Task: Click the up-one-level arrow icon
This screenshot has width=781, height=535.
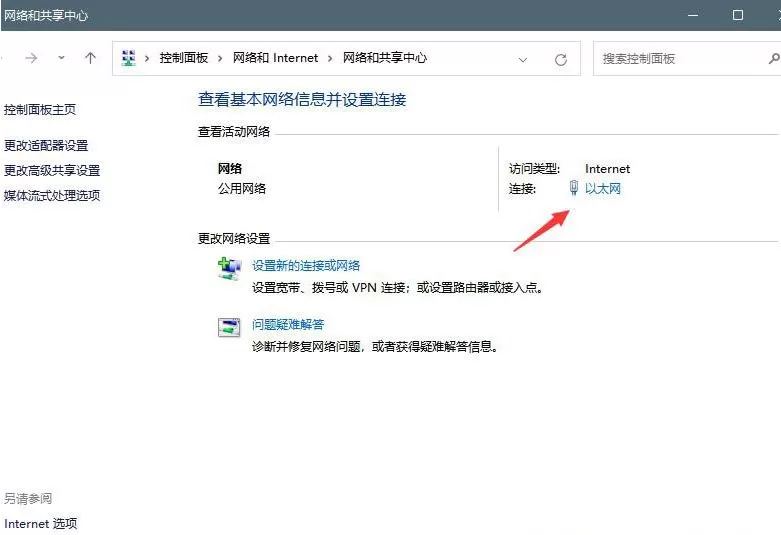Action: pyautogui.click(x=90, y=58)
